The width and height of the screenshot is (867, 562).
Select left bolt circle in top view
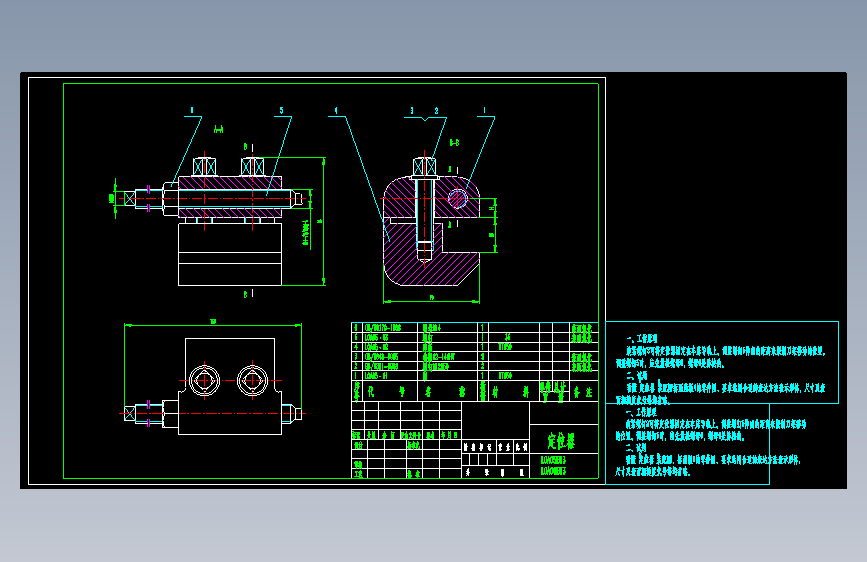(x=205, y=381)
